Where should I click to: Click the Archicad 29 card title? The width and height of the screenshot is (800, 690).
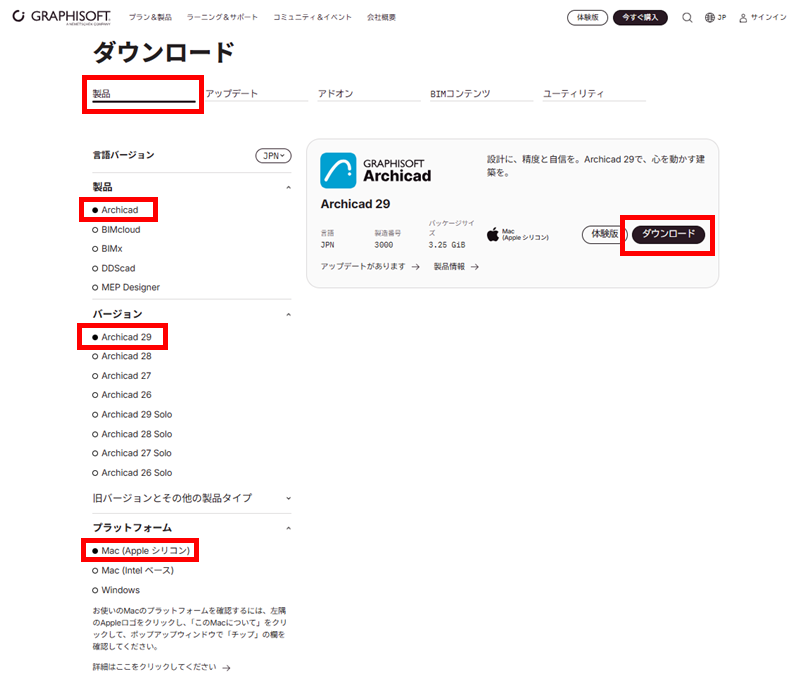click(x=355, y=204)
